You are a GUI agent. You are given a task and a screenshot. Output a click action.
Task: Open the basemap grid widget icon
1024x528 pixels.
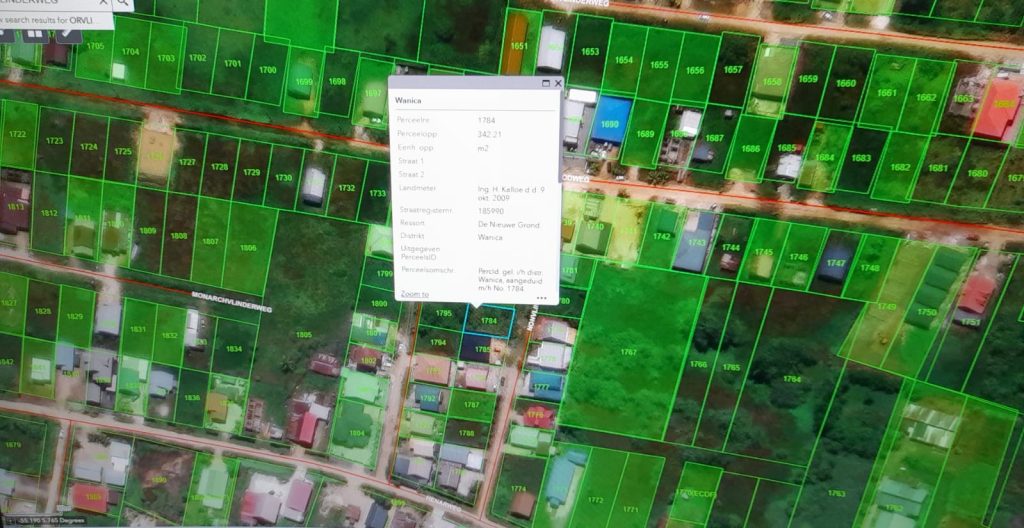pyautogui.click(x=35, y=35)
